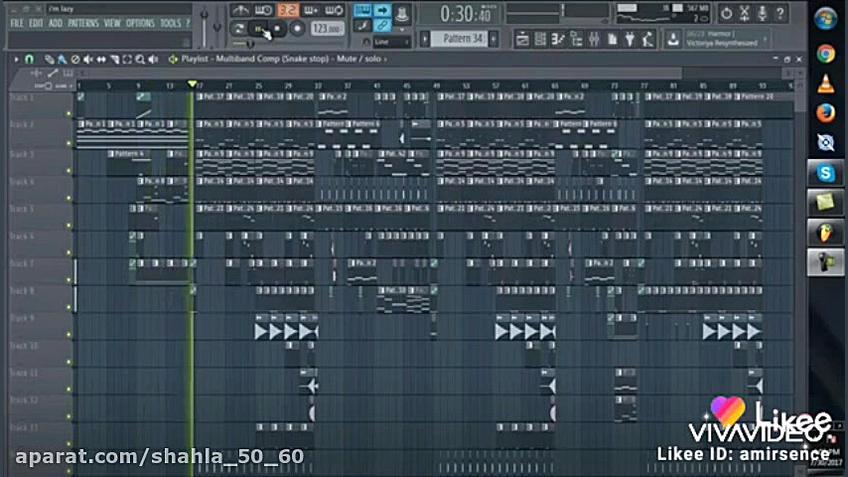Select the playlist mute tool
Viewport: 848px width, 477px height.
click(88, 59)
